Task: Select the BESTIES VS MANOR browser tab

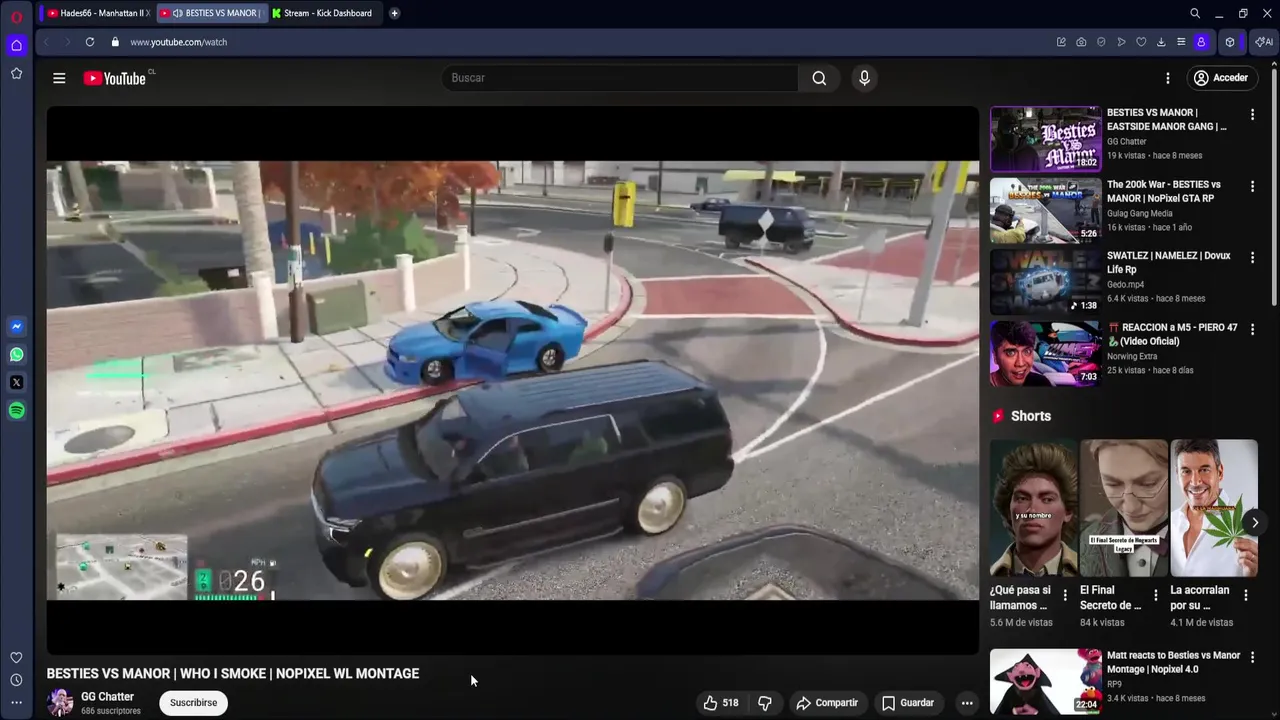Action: (x=213, y=13)
